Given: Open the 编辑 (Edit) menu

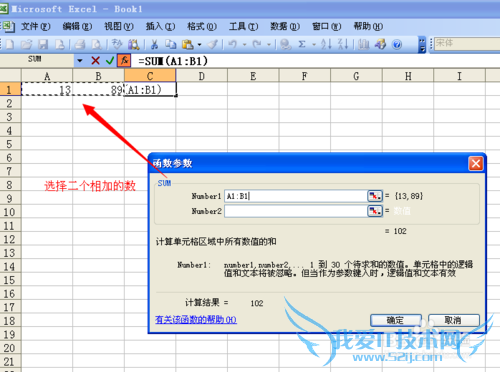Looking at the screenshot, I should (77, 26).
